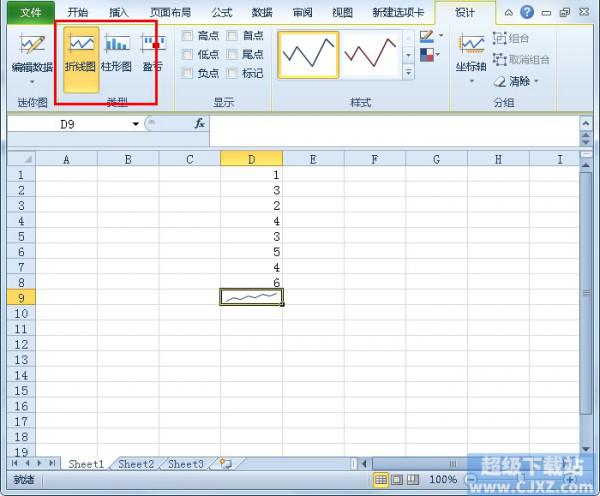Viewport: 600px width, 496px height.
Task: Open the 清除 clear dropdown arrow
Action: 536,81
